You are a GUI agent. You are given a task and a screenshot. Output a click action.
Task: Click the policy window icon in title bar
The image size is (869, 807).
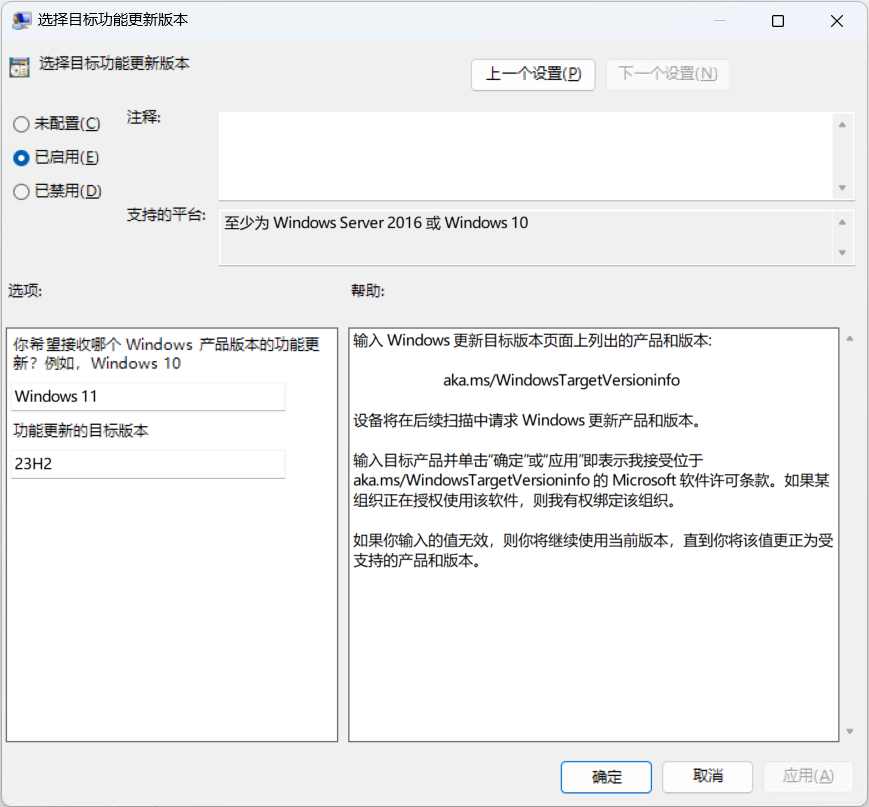point(20,20)
